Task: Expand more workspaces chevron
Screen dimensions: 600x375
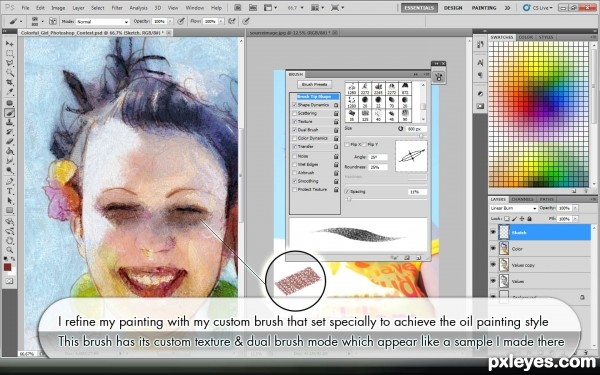Action: coord(507,8)
